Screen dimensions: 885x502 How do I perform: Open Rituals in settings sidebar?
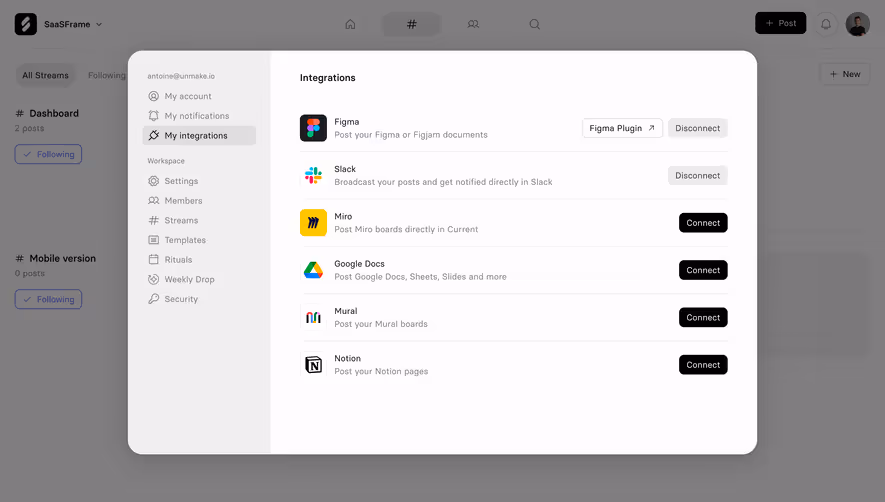(x=199, y=260)
